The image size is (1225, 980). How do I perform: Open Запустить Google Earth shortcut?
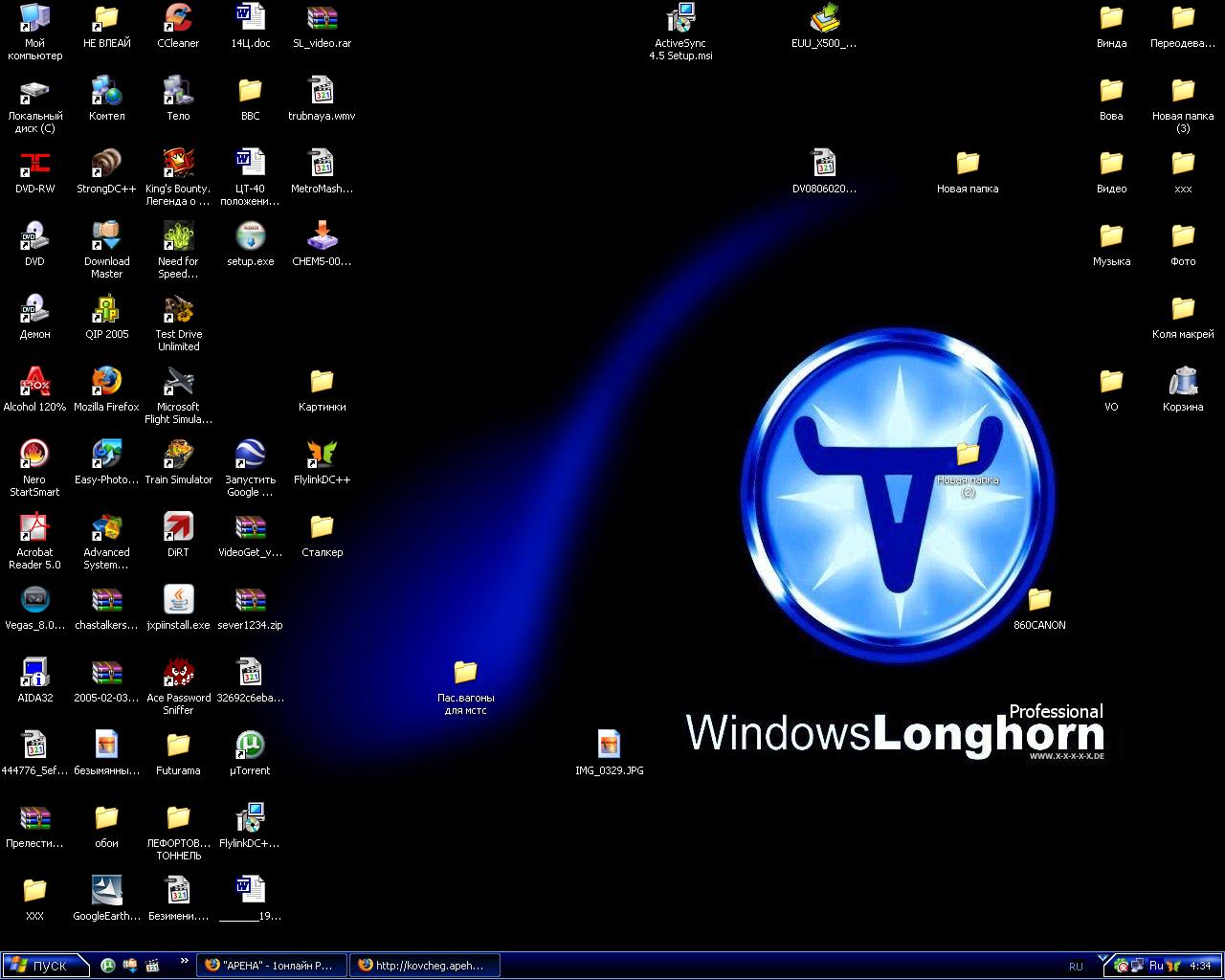tap(250, 467)
